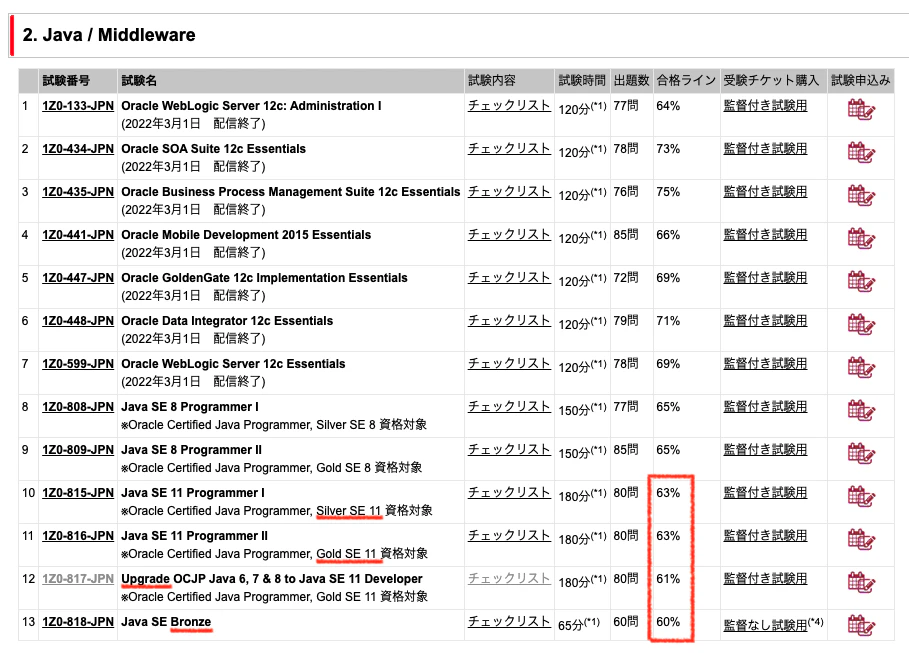Open the 1Z0-435-JPN exam number link

tap(78, 191)
